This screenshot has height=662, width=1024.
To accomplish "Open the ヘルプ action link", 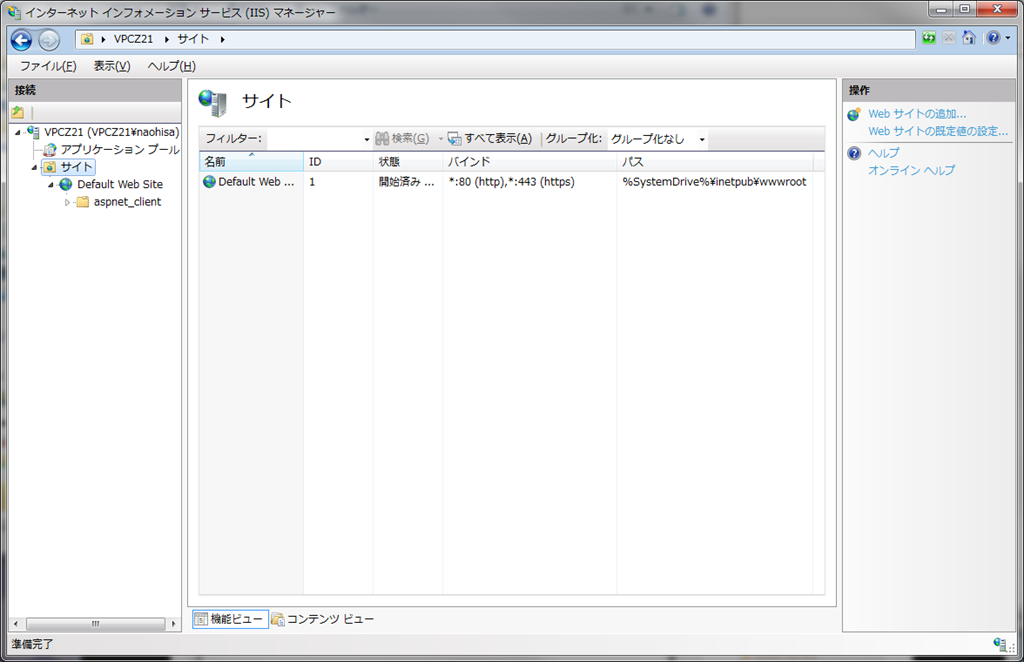I will (x=884, y=153).
